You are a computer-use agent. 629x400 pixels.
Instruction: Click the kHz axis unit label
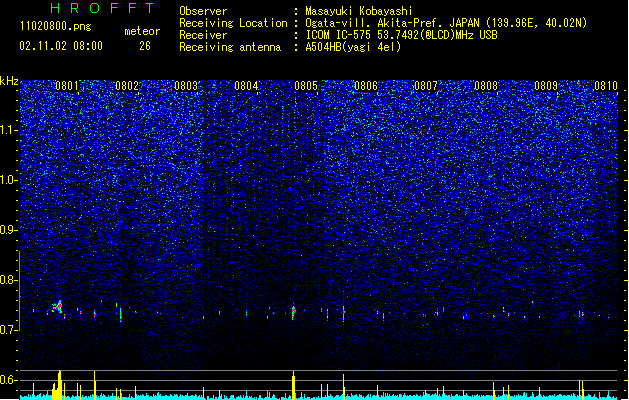(9, 81)
